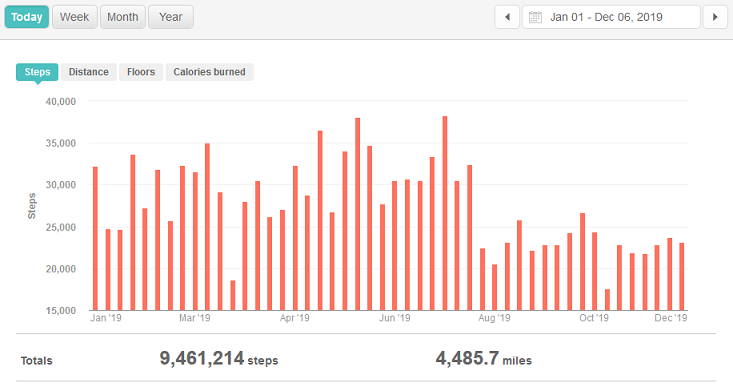Click the 25,000 y-axis label
Viewport: 733px width, 387px height.
(x=60, y=227)
